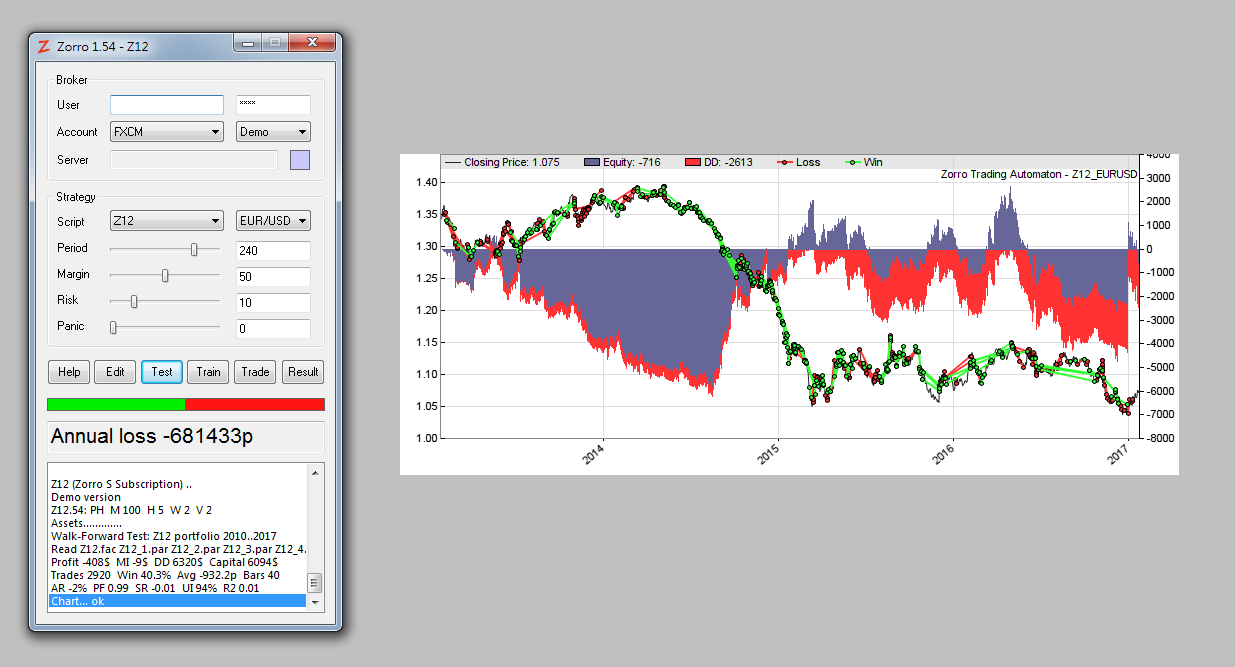The width and height of the screenshot is (1235, 667).
Task: Close the Zorro window
Action: coord(313,43)
